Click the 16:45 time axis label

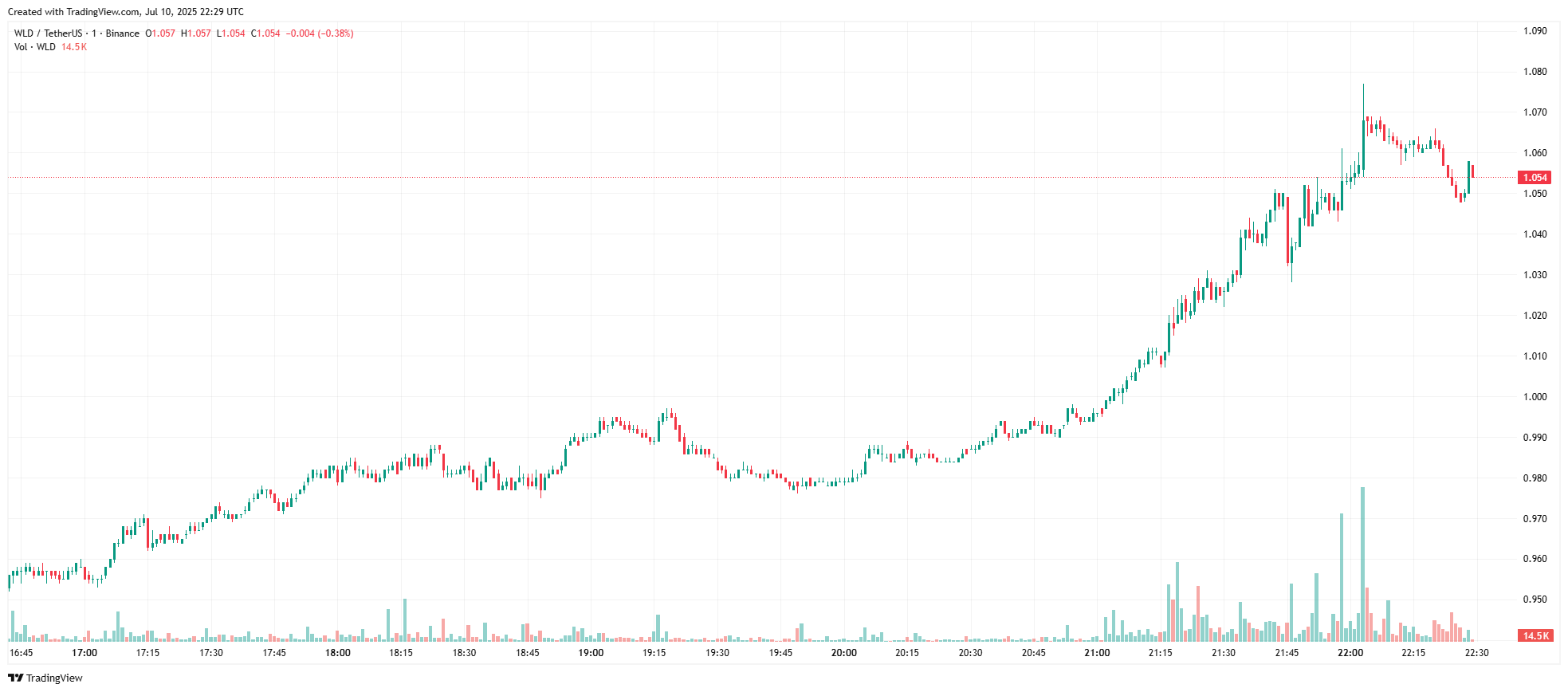pyautogui.click(x=22, y=653)
